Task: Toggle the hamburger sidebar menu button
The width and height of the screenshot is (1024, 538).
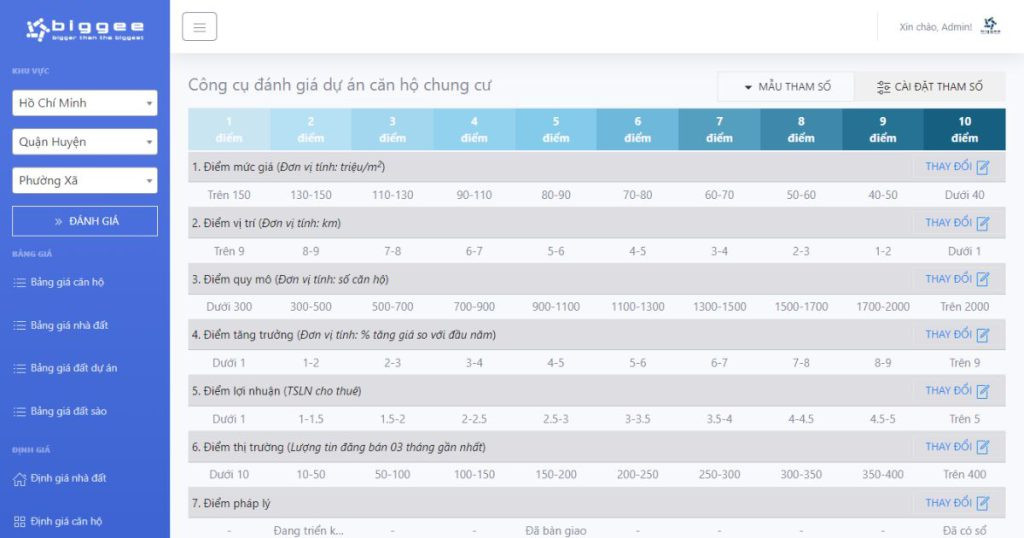Action: (199, 27)
